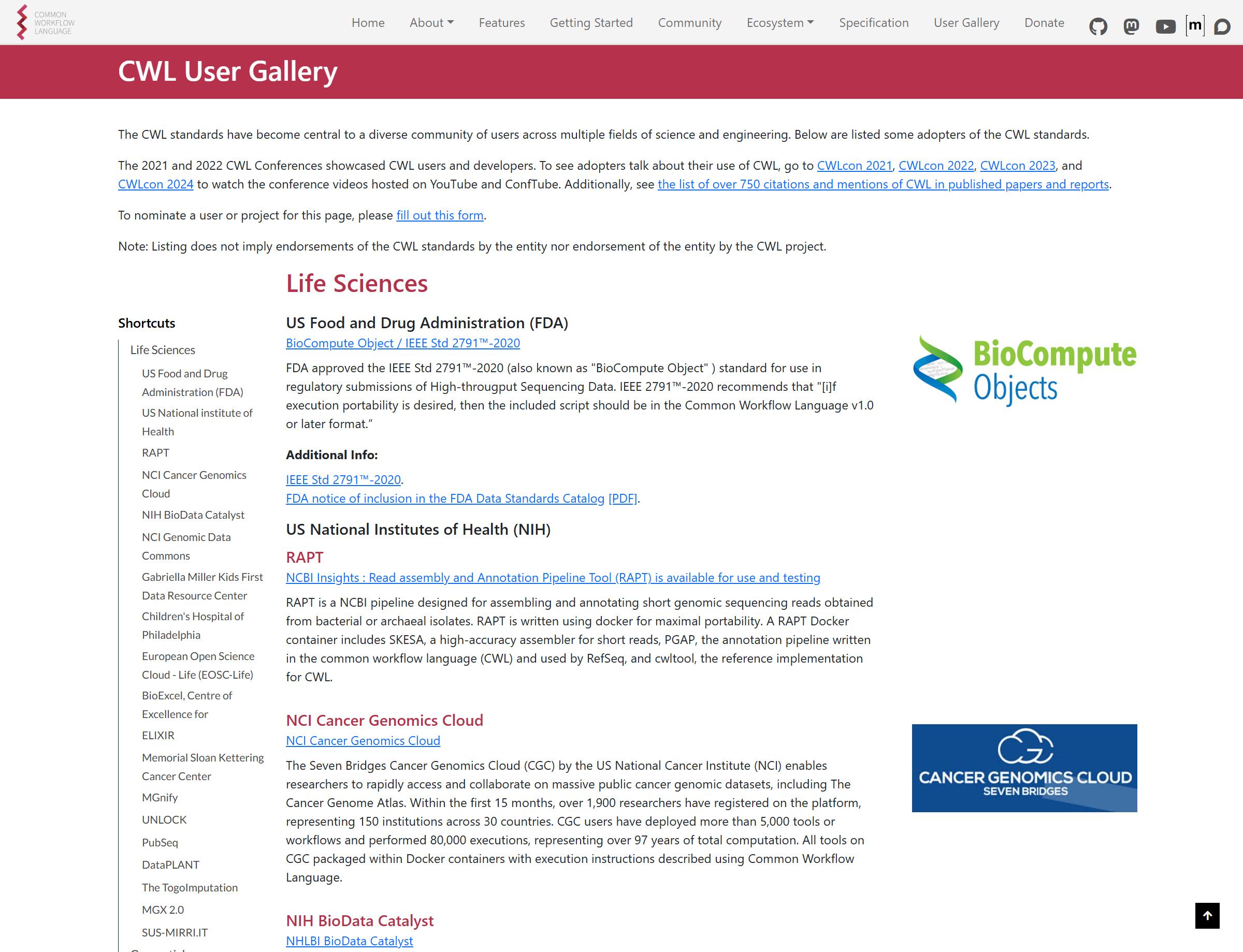Screen dimensions: 1243x952
Task: Follow the CWLcon 2021 link
Action: point(854,166)
